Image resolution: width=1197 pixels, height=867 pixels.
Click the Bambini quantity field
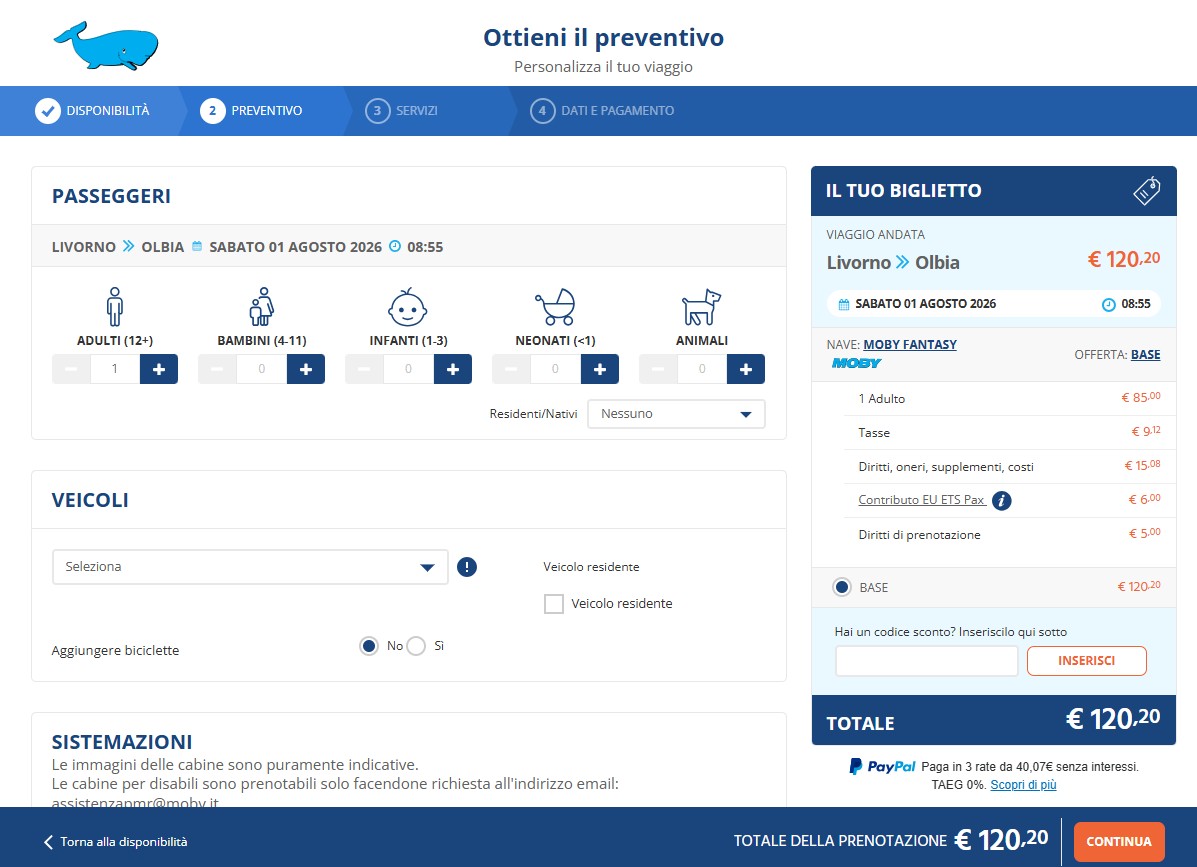tap(262, 369)
